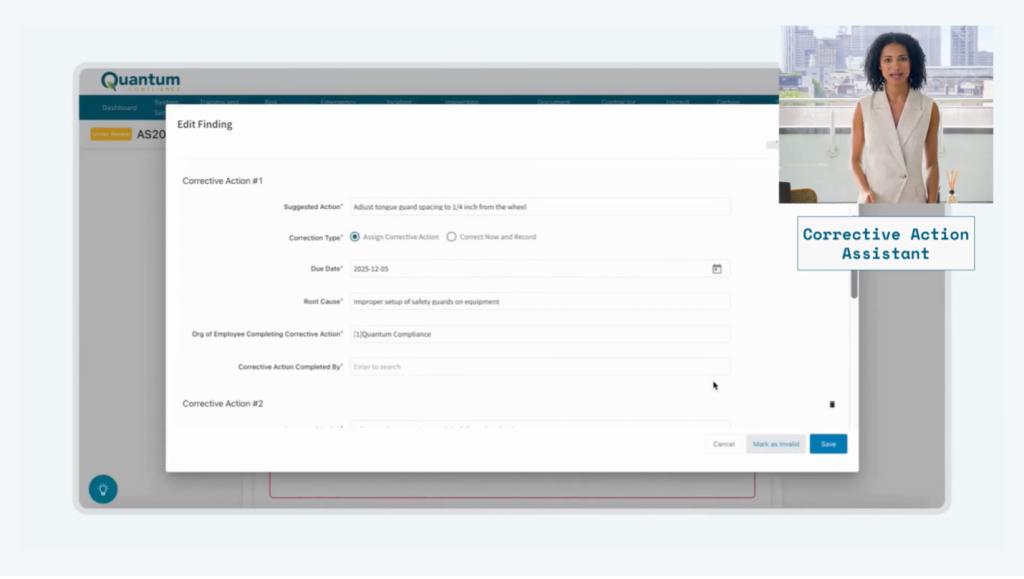The height and width of the screenshot is (579, 1024).
Task: Click the presenter video thumbnail
Action: pyautogui.click(x=885, y=115)
